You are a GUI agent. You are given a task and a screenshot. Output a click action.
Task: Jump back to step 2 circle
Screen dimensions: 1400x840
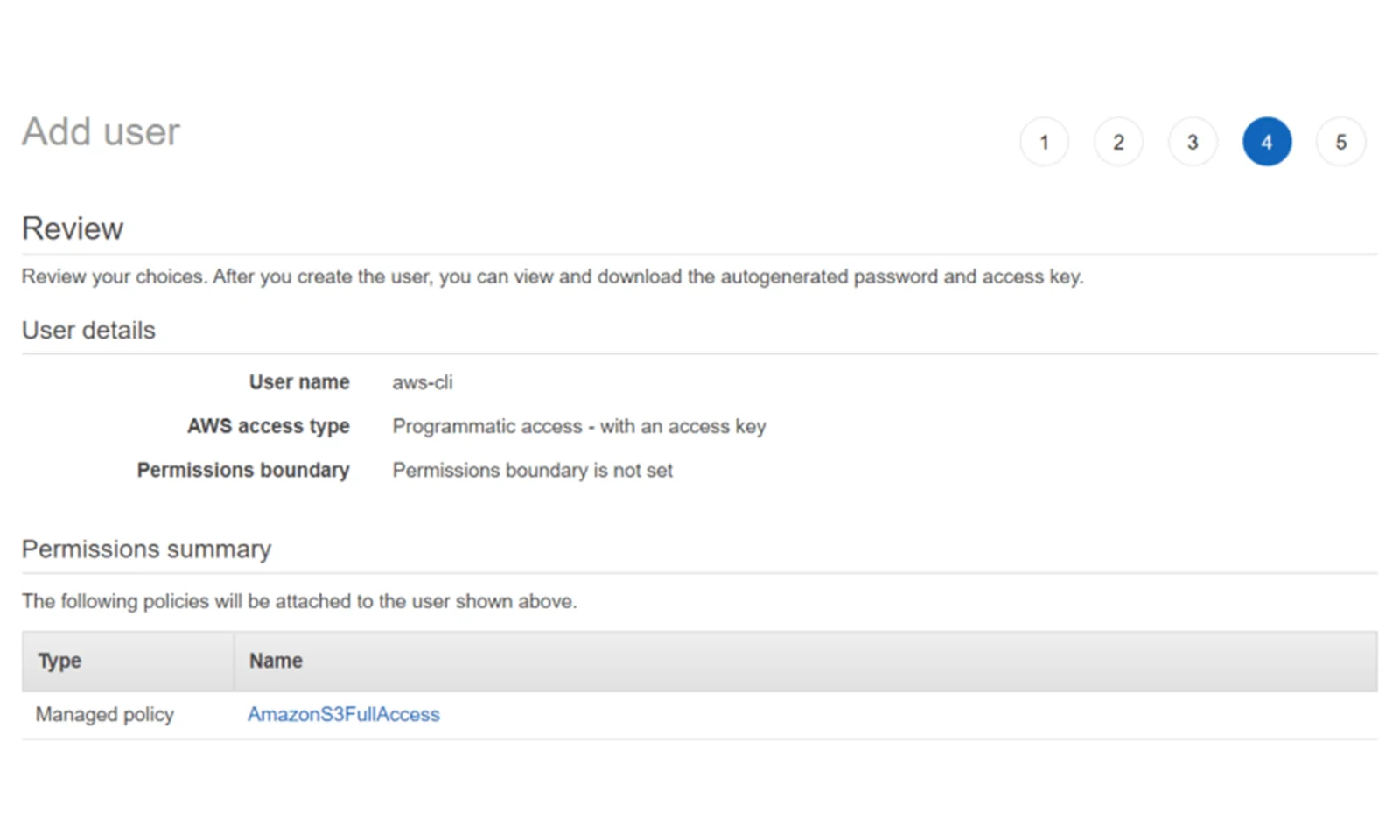(x=1118, y=142)
